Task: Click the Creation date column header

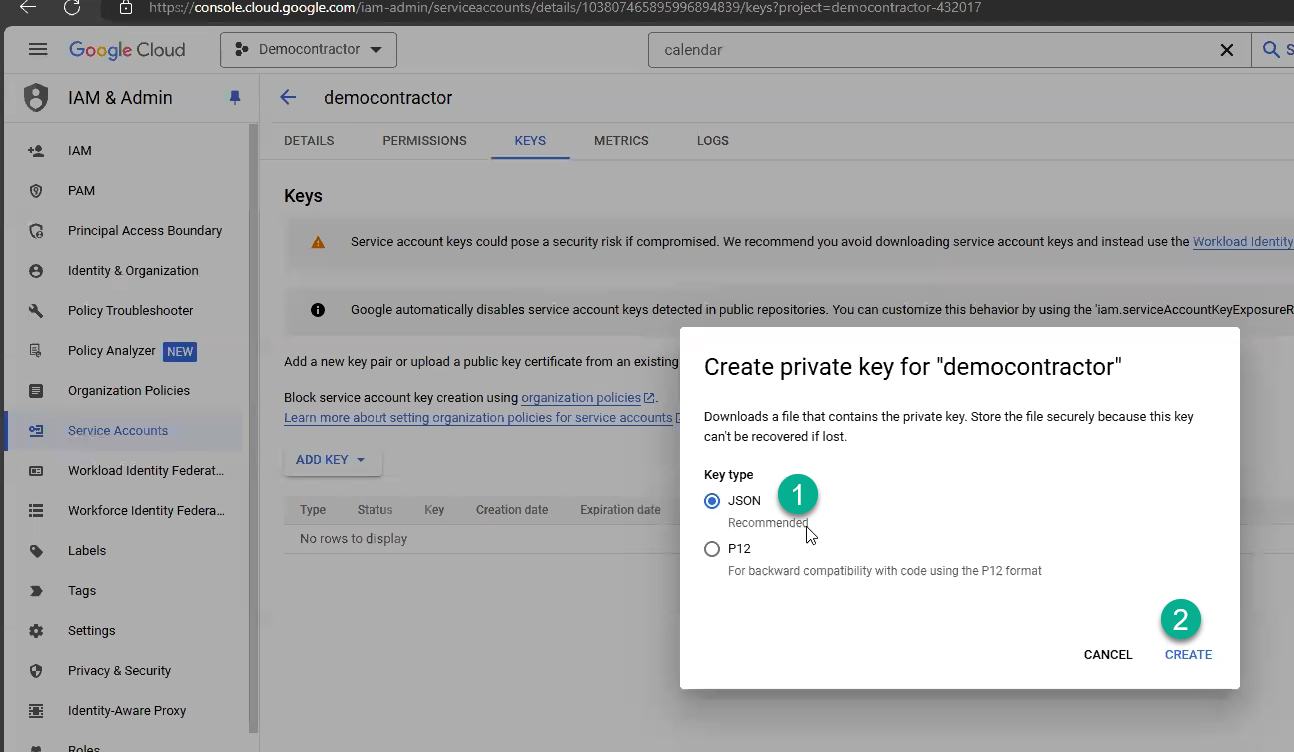Action: pyautogui.click(x=512, y=510)
